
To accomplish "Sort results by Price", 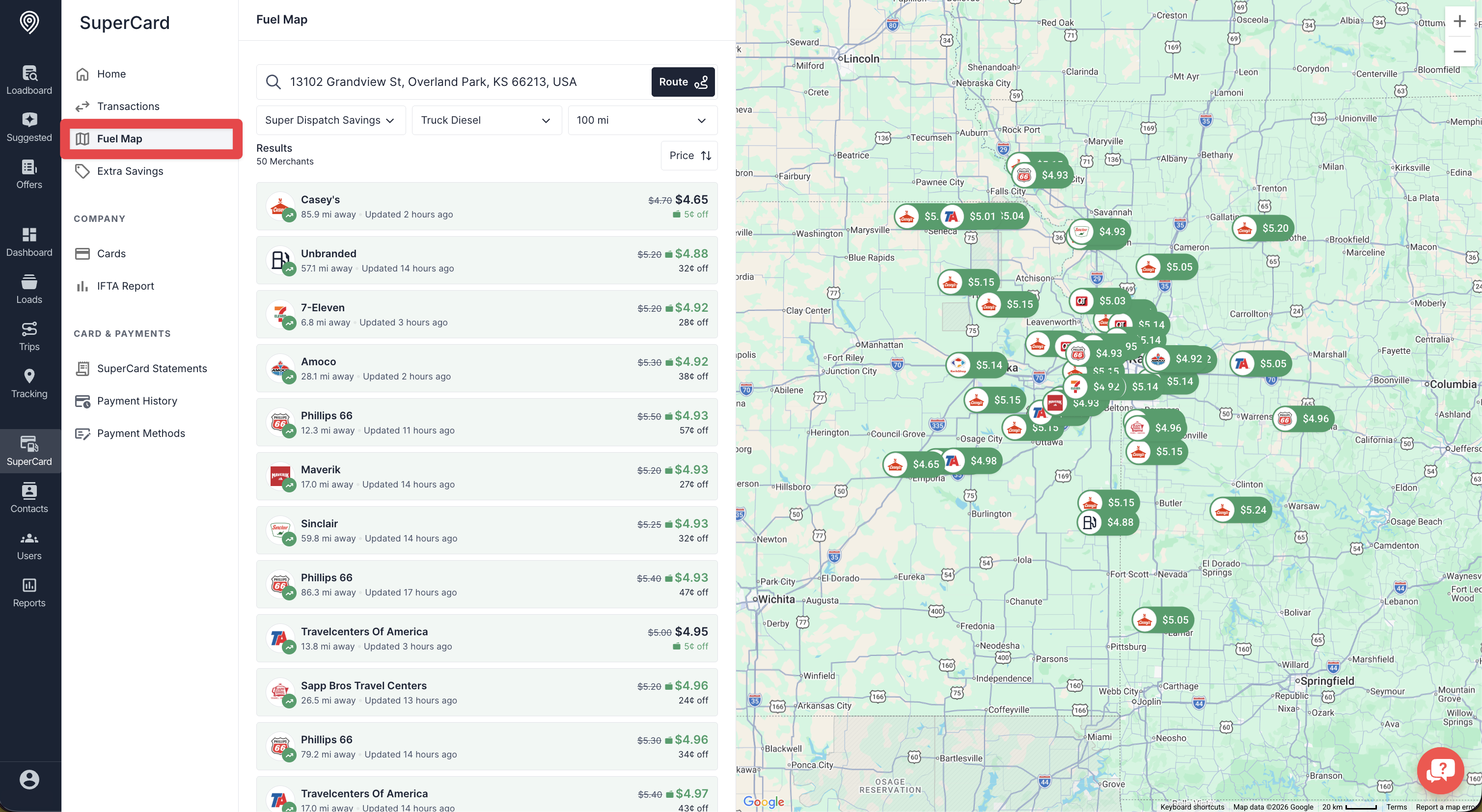I will tap(689, 155).
